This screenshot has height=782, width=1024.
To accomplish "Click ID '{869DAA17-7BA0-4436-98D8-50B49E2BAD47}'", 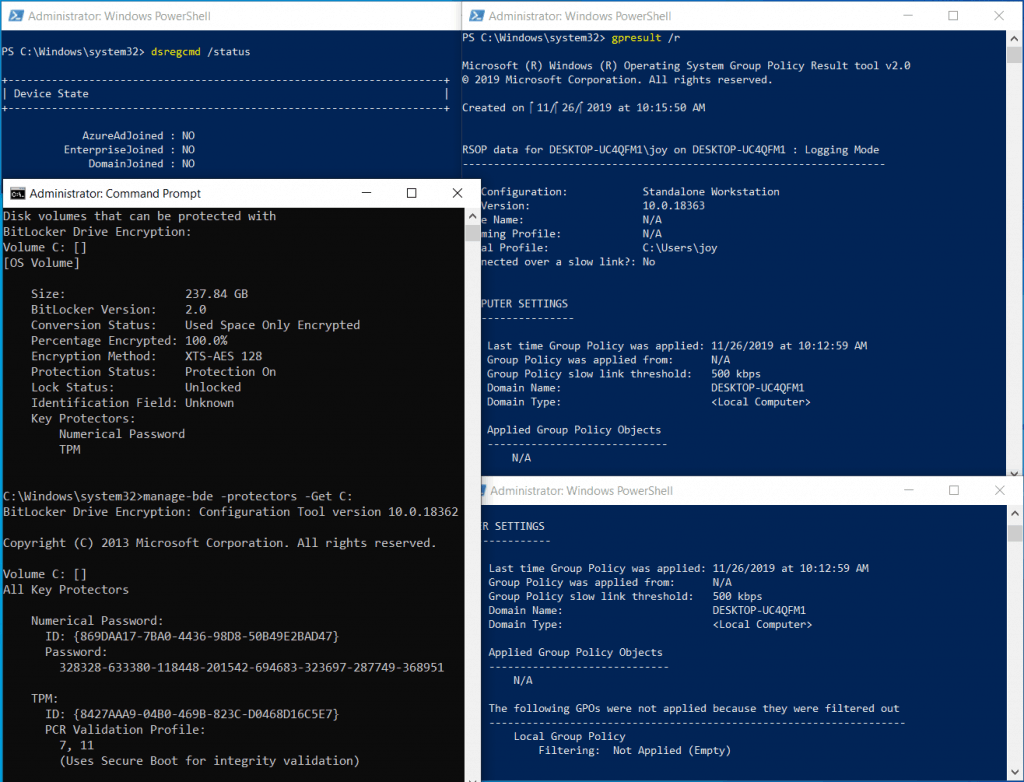I will [x=206, y=636].
